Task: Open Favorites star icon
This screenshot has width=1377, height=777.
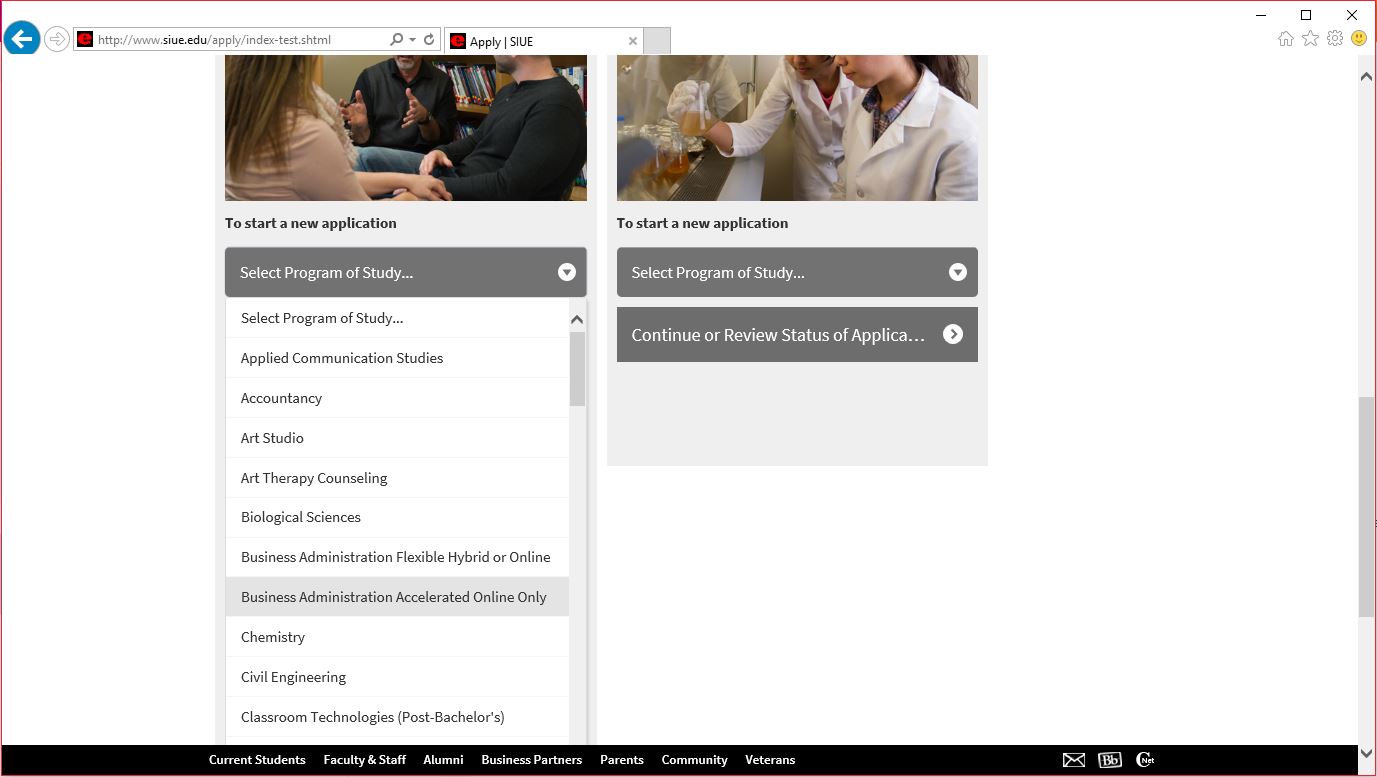Action: pyautogui.click(x=1310, y=39)
